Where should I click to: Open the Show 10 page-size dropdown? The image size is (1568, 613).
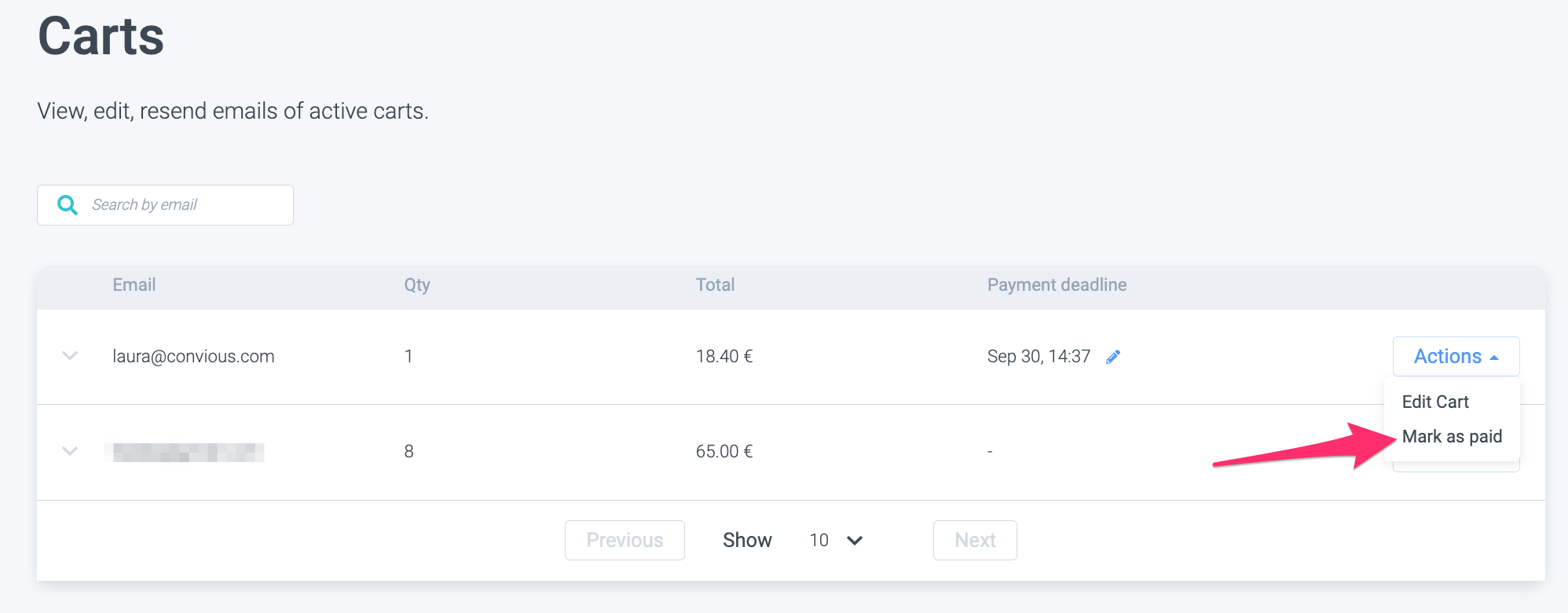[836, 540]
